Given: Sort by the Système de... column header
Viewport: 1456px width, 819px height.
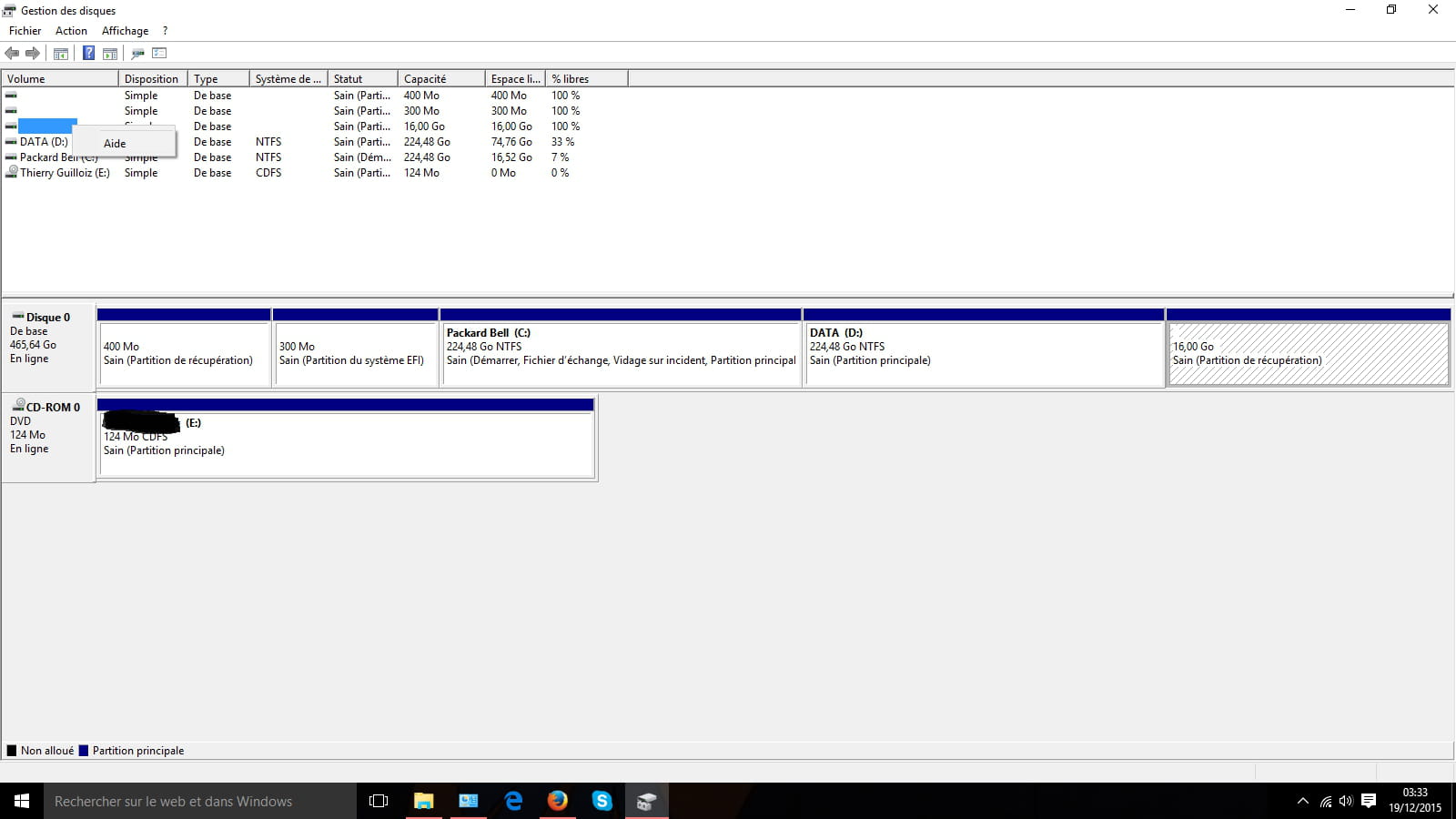Looking at the screenshot, I should [288, 79].
